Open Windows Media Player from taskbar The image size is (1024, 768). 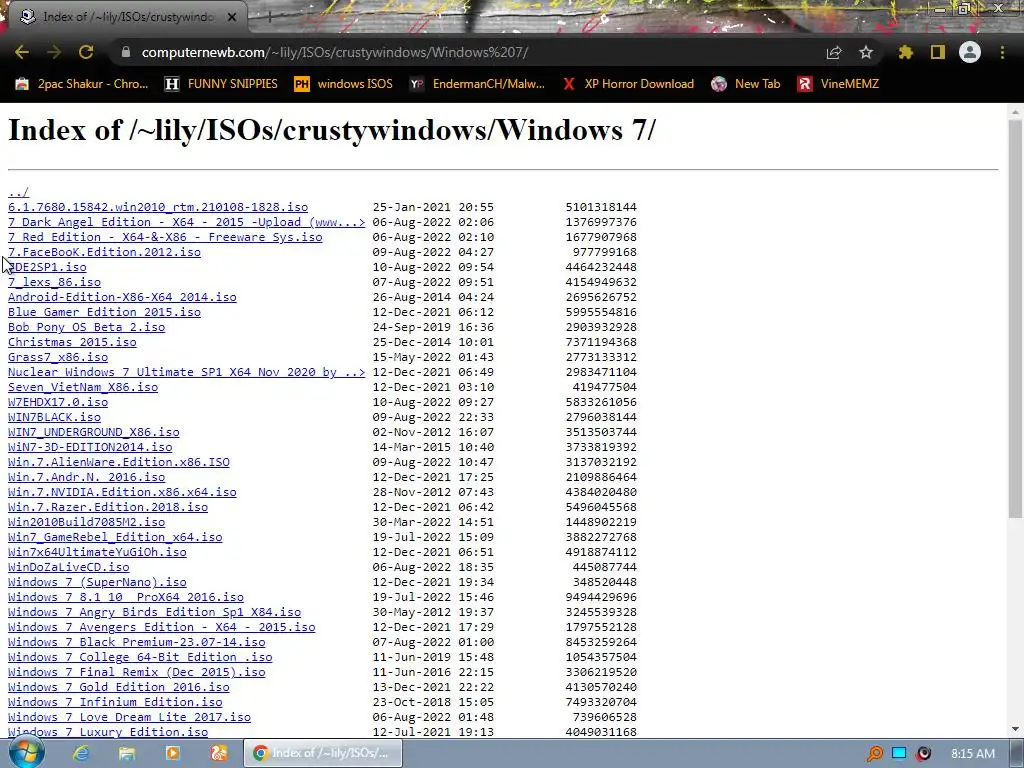tap(172, 754)
